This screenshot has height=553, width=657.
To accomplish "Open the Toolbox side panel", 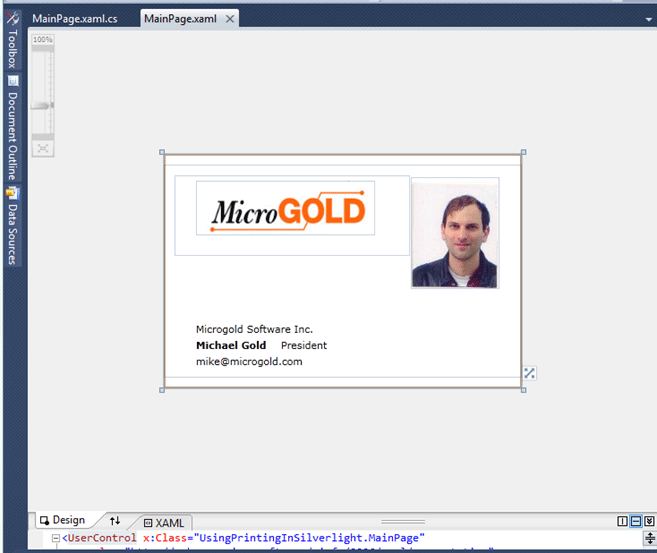I will (13, 41).
